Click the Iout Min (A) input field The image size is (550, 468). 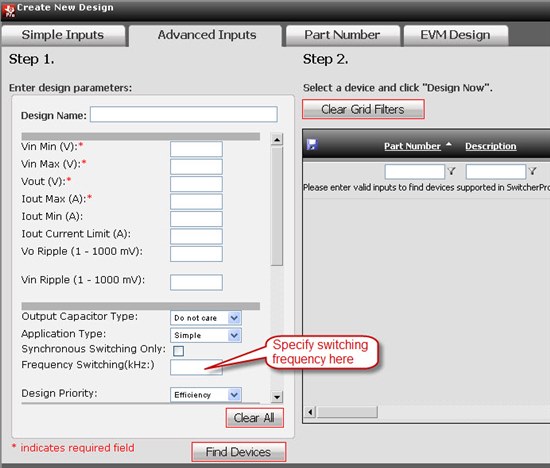coord(196,219)
